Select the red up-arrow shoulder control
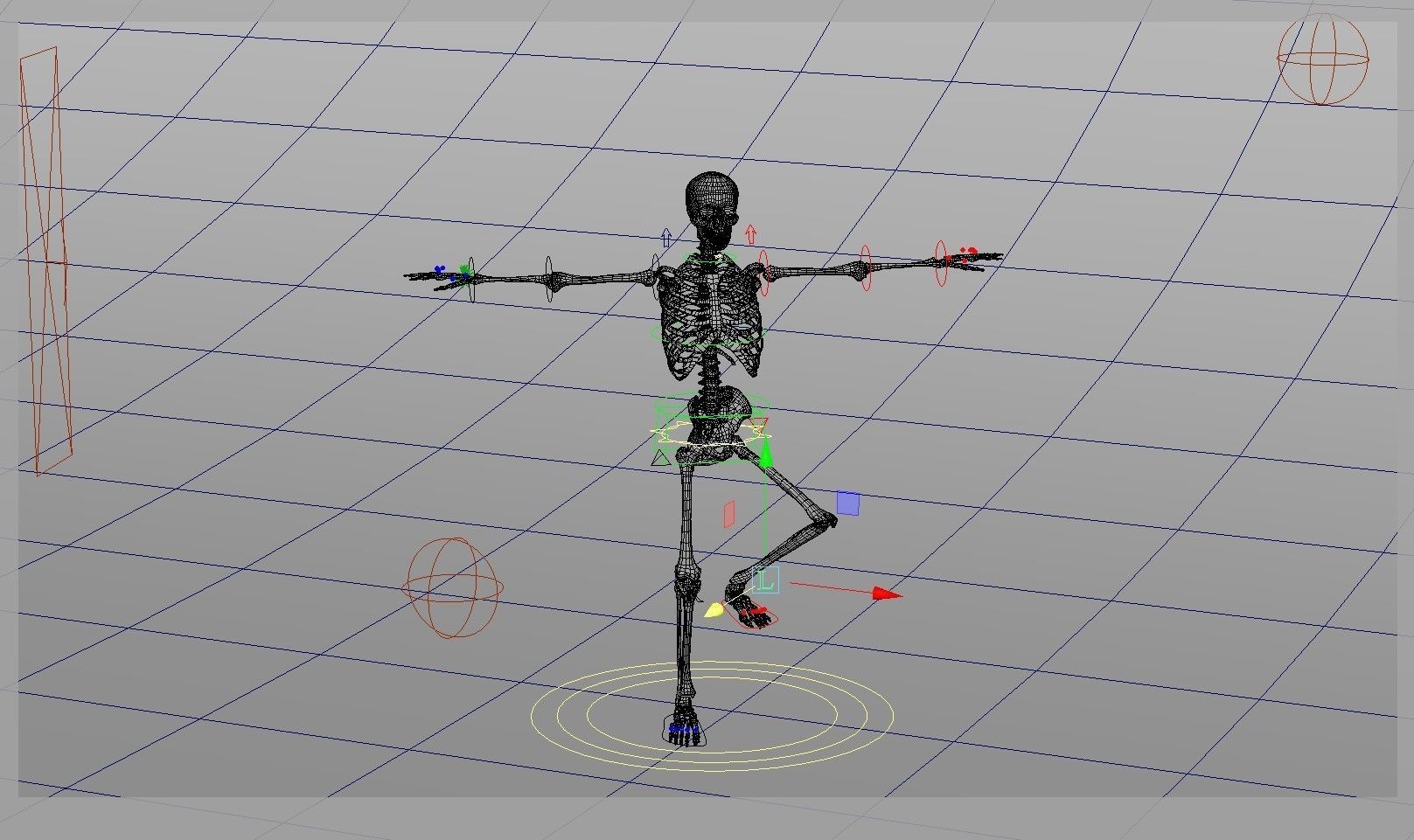 tap(750, 233)
